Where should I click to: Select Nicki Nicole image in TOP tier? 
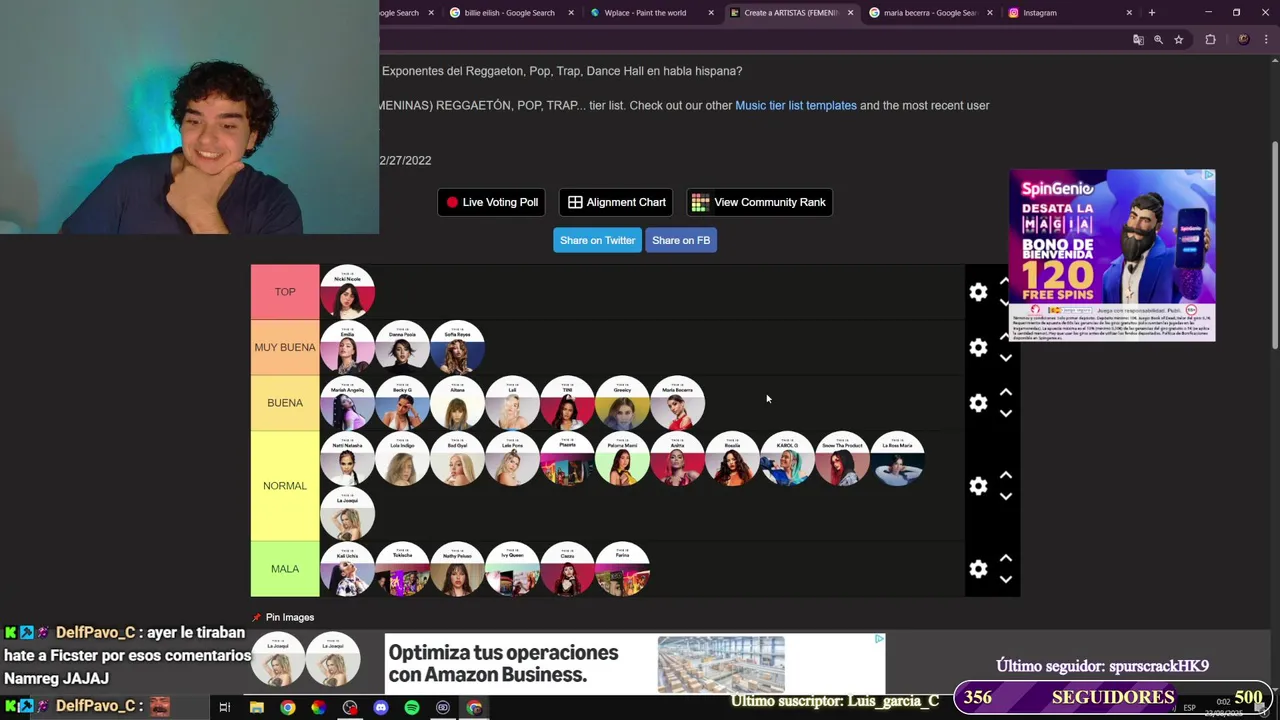[x=347, y=292]
